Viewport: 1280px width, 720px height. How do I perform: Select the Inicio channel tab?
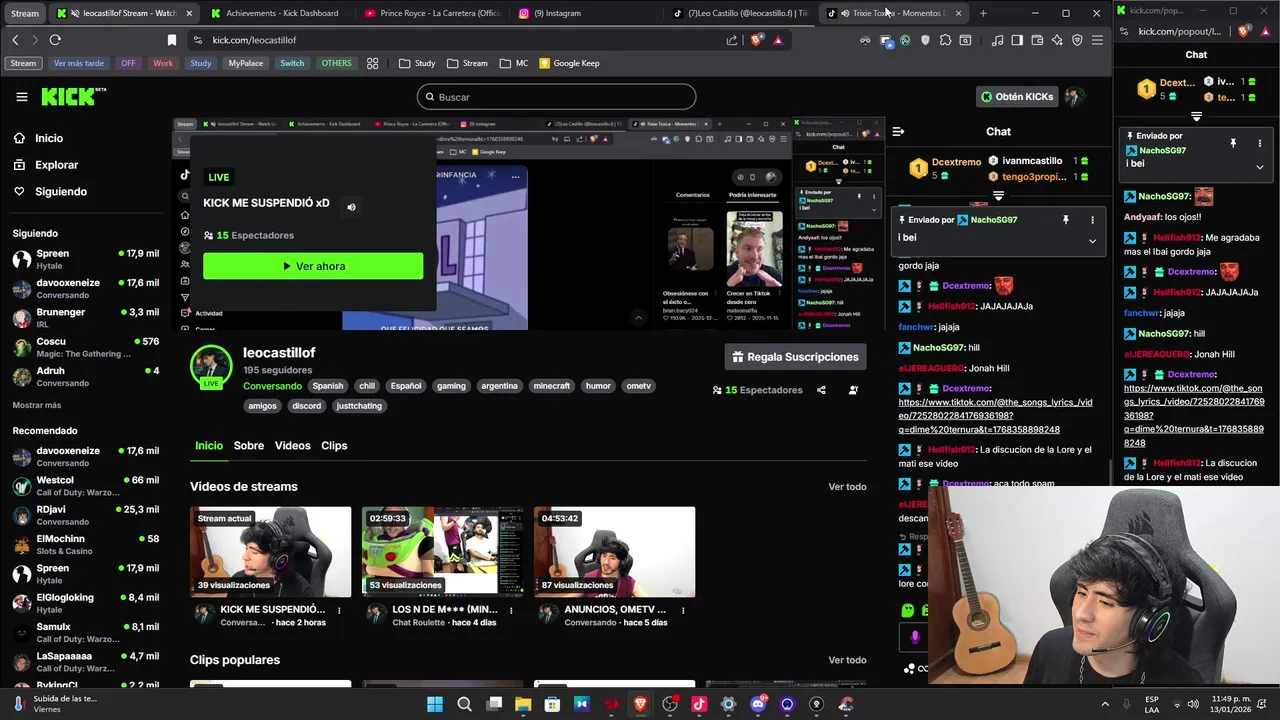coord(209,446)
